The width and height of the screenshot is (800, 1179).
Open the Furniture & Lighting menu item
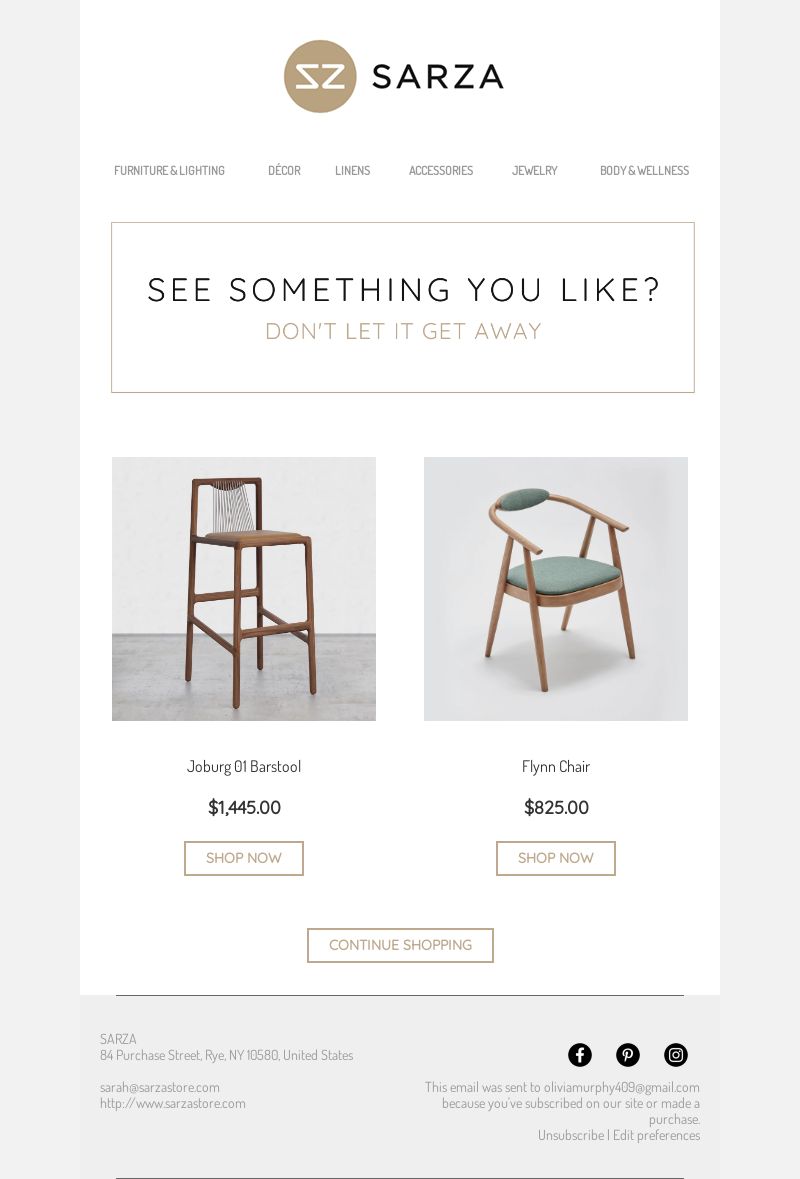[169, 171]
